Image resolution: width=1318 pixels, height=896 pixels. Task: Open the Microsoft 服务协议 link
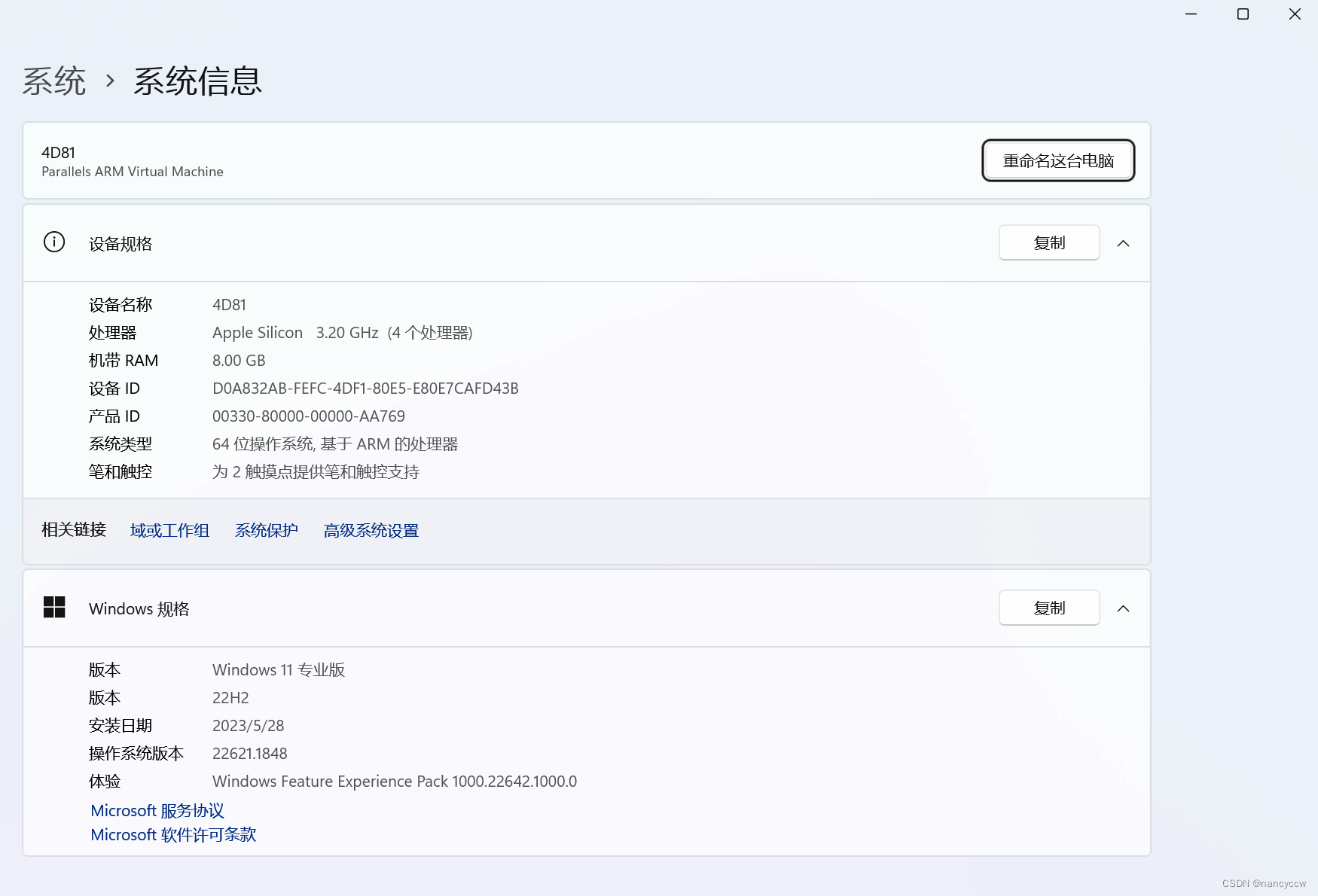pyautogui.click(x=157, y=811)
